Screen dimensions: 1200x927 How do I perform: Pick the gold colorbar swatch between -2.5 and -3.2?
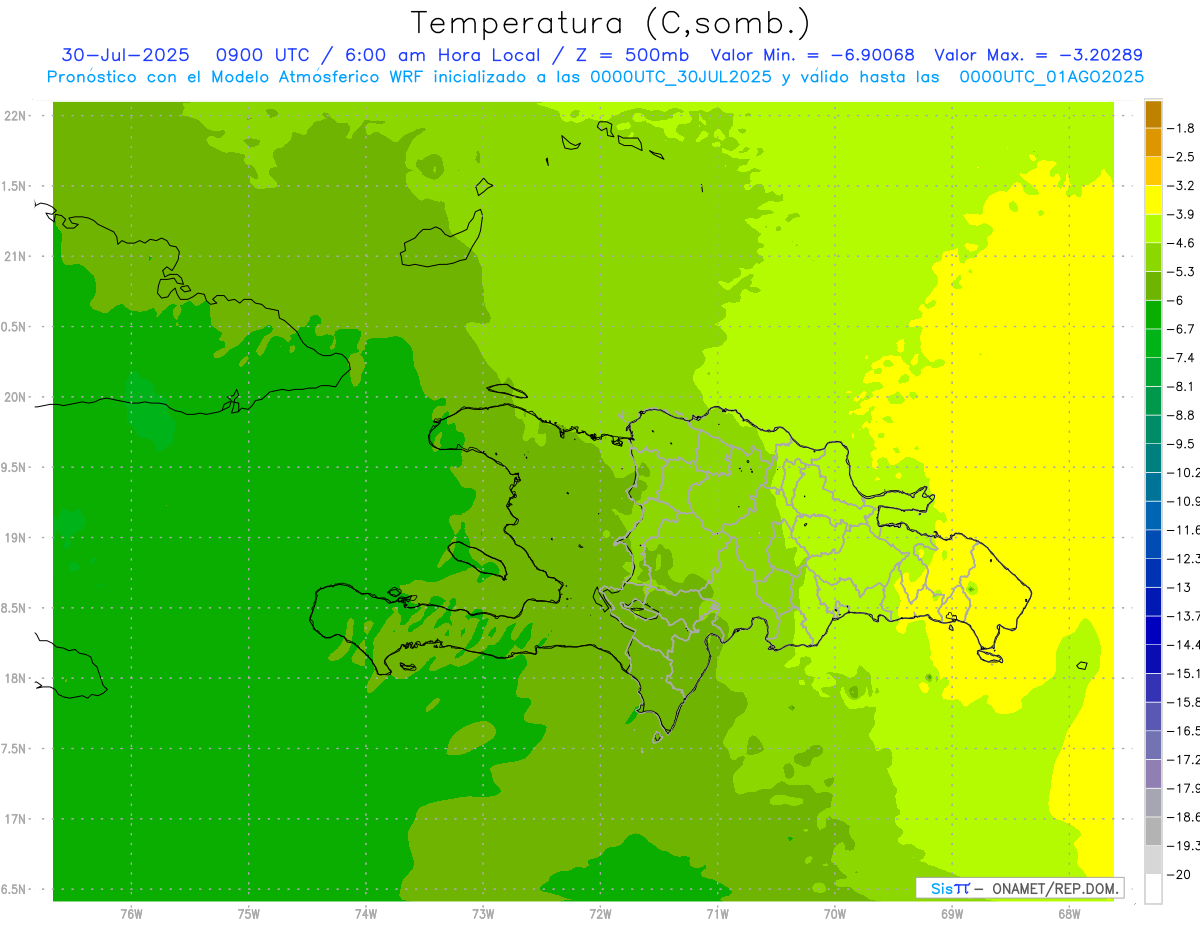(x=1153, y=171)
